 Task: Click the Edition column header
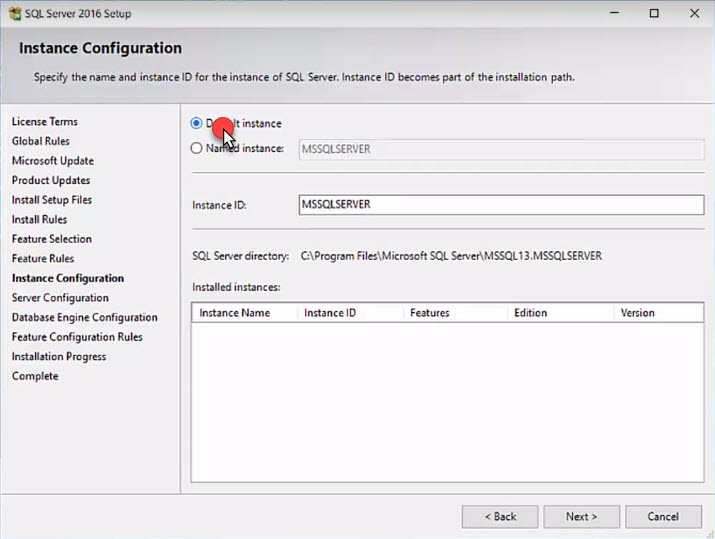pos(561,313)
